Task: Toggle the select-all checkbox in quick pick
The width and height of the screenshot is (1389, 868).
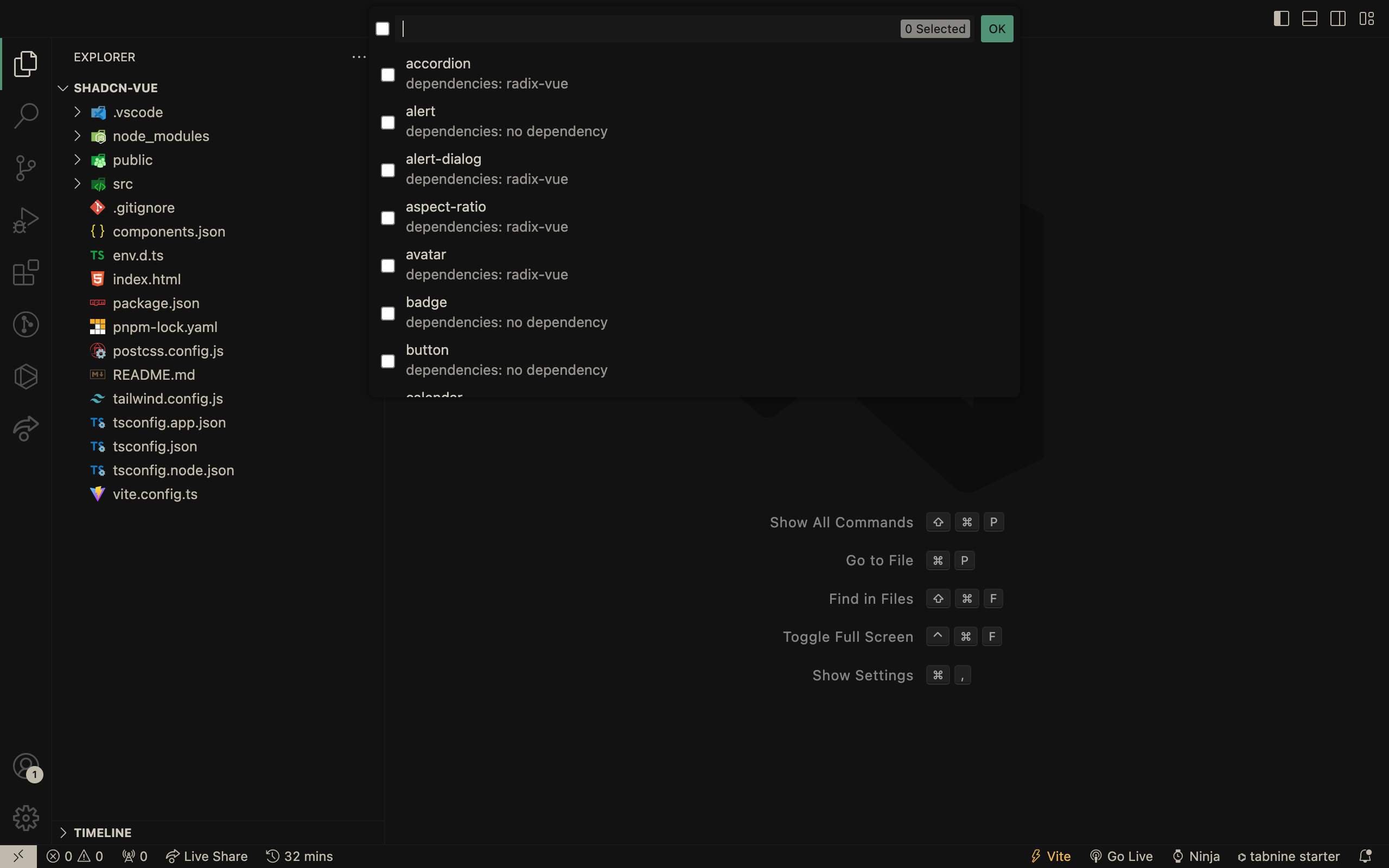Action: tap(383, 29)
